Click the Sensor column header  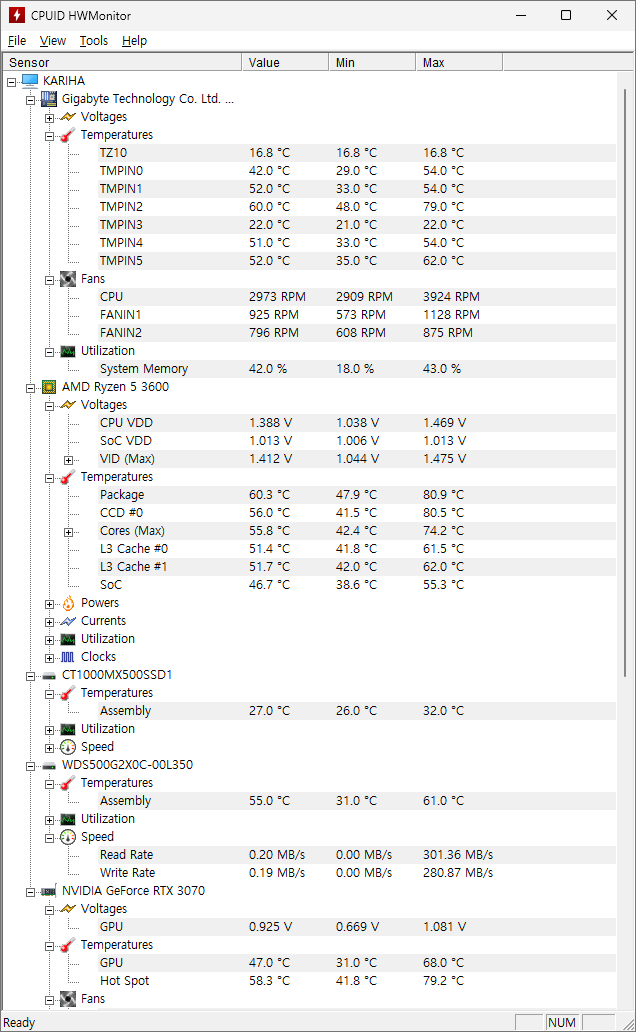pos(122,63)
